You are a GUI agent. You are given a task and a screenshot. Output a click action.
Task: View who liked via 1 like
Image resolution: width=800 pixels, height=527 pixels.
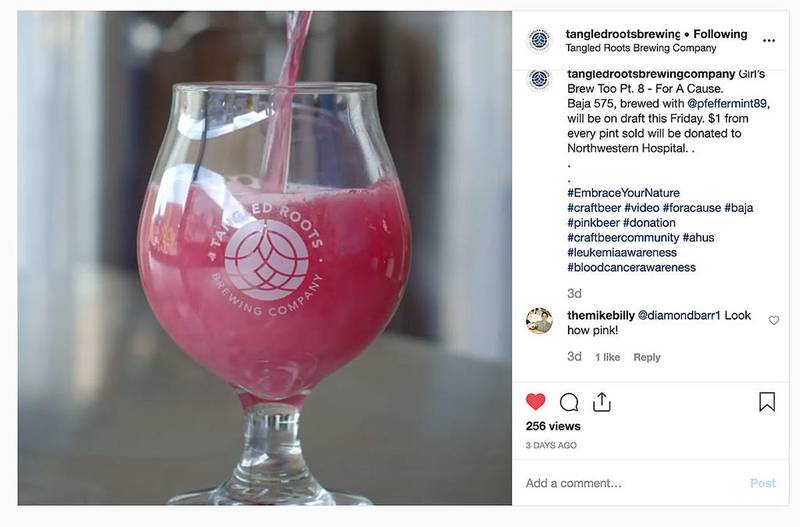[x=608, y=357]
